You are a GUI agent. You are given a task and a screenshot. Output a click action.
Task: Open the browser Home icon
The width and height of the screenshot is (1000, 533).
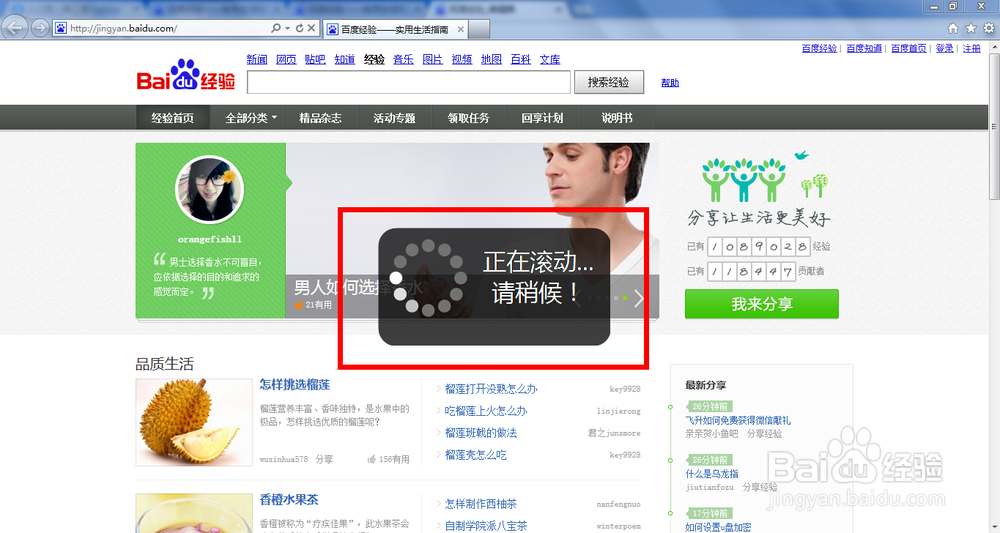pyautogui.click(x=953, y=28)
